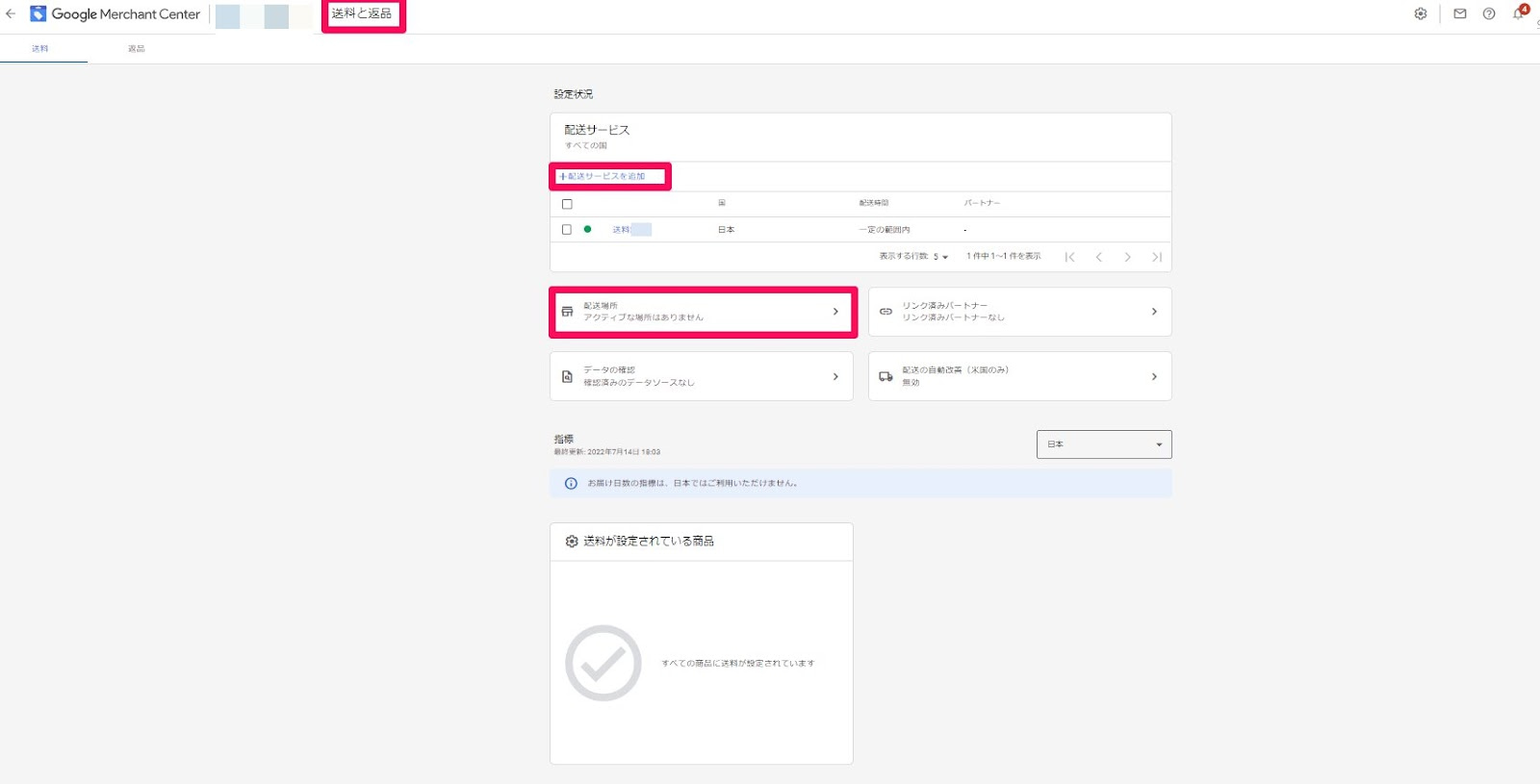Switch to the 返品 tab
The height and width of the screenshot is (784, 1540).
tap(137, 49)
